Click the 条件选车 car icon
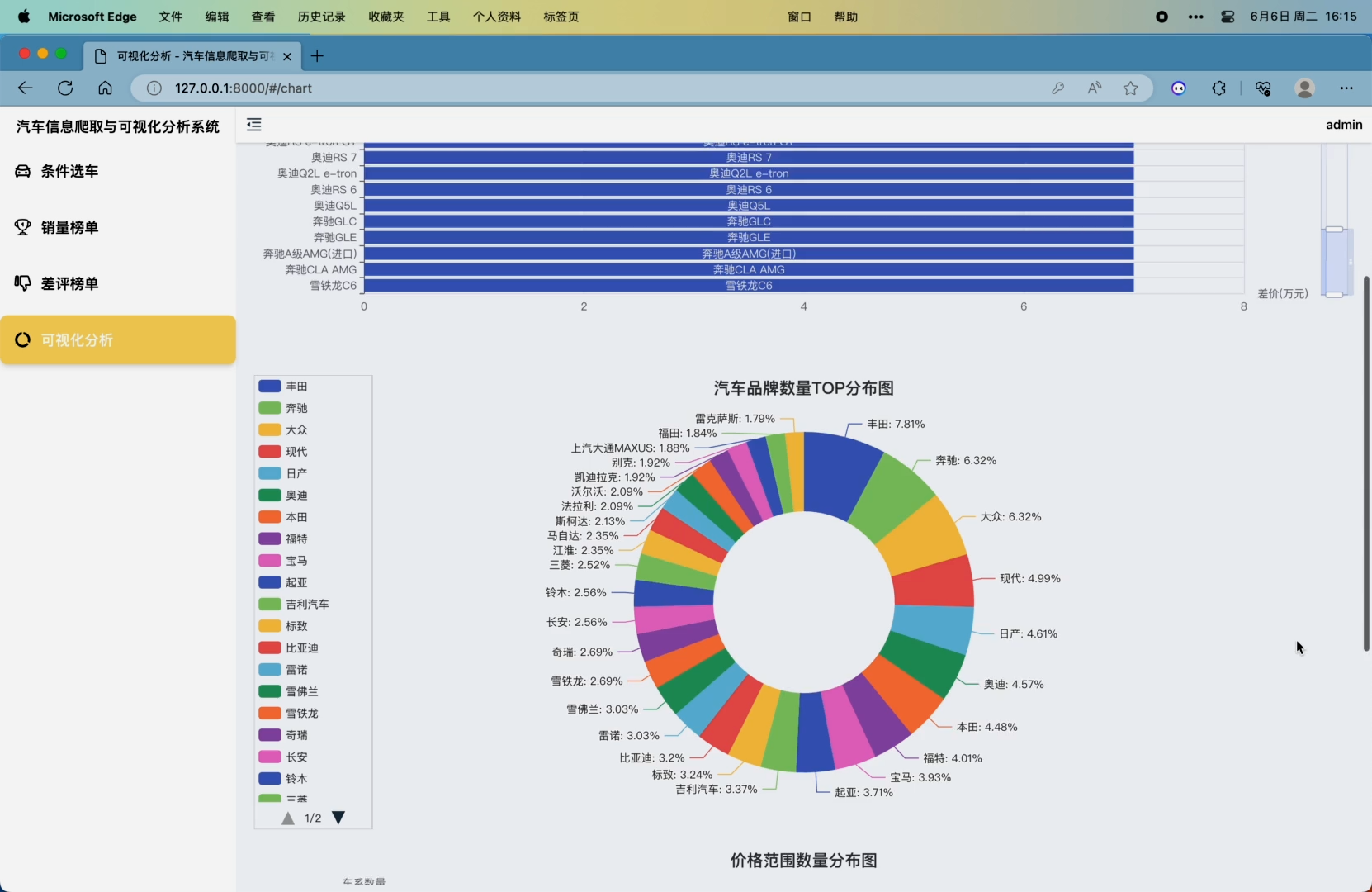 tap(23, 171)
